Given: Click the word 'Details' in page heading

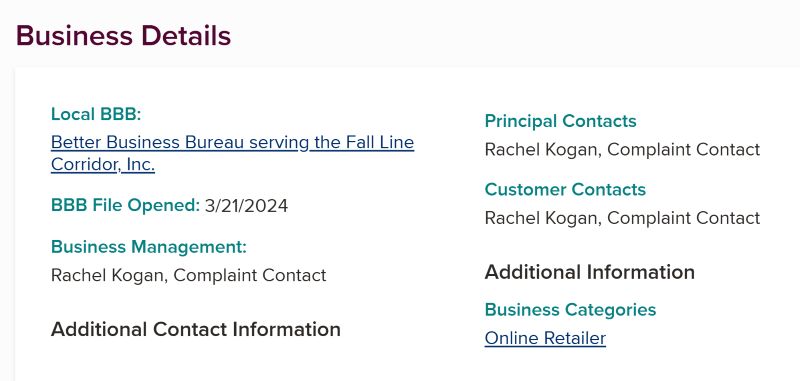Looking at the screenshot, I should point(186,36).
